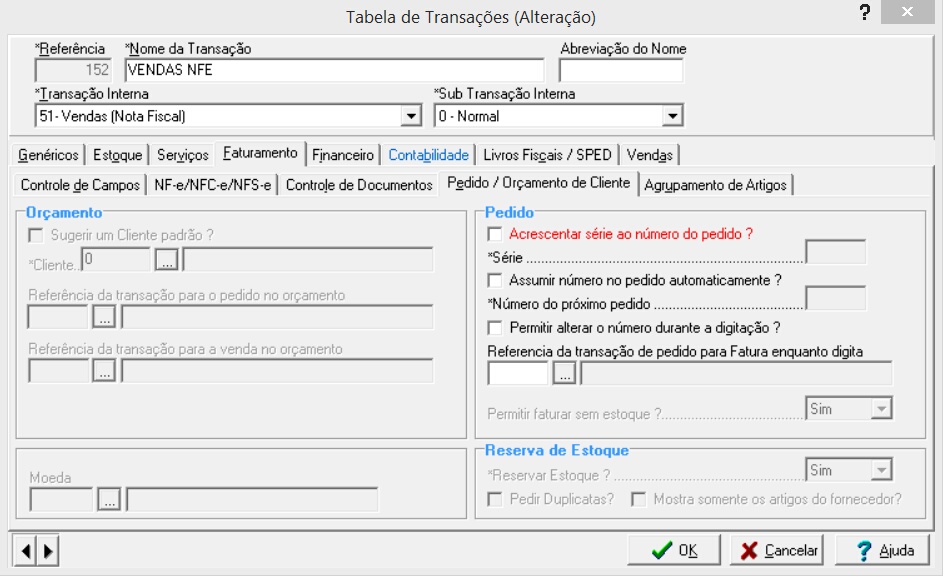This screenshot has width=944, height=577.
Task: Click the Número do próximo pedido field
Action: click(x=836, y=298)
